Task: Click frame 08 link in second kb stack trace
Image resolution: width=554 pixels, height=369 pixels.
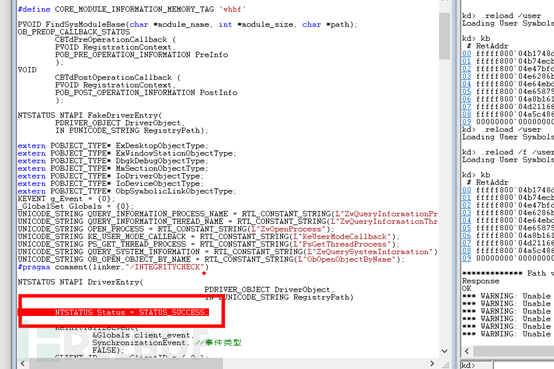Action: point(466,251)
